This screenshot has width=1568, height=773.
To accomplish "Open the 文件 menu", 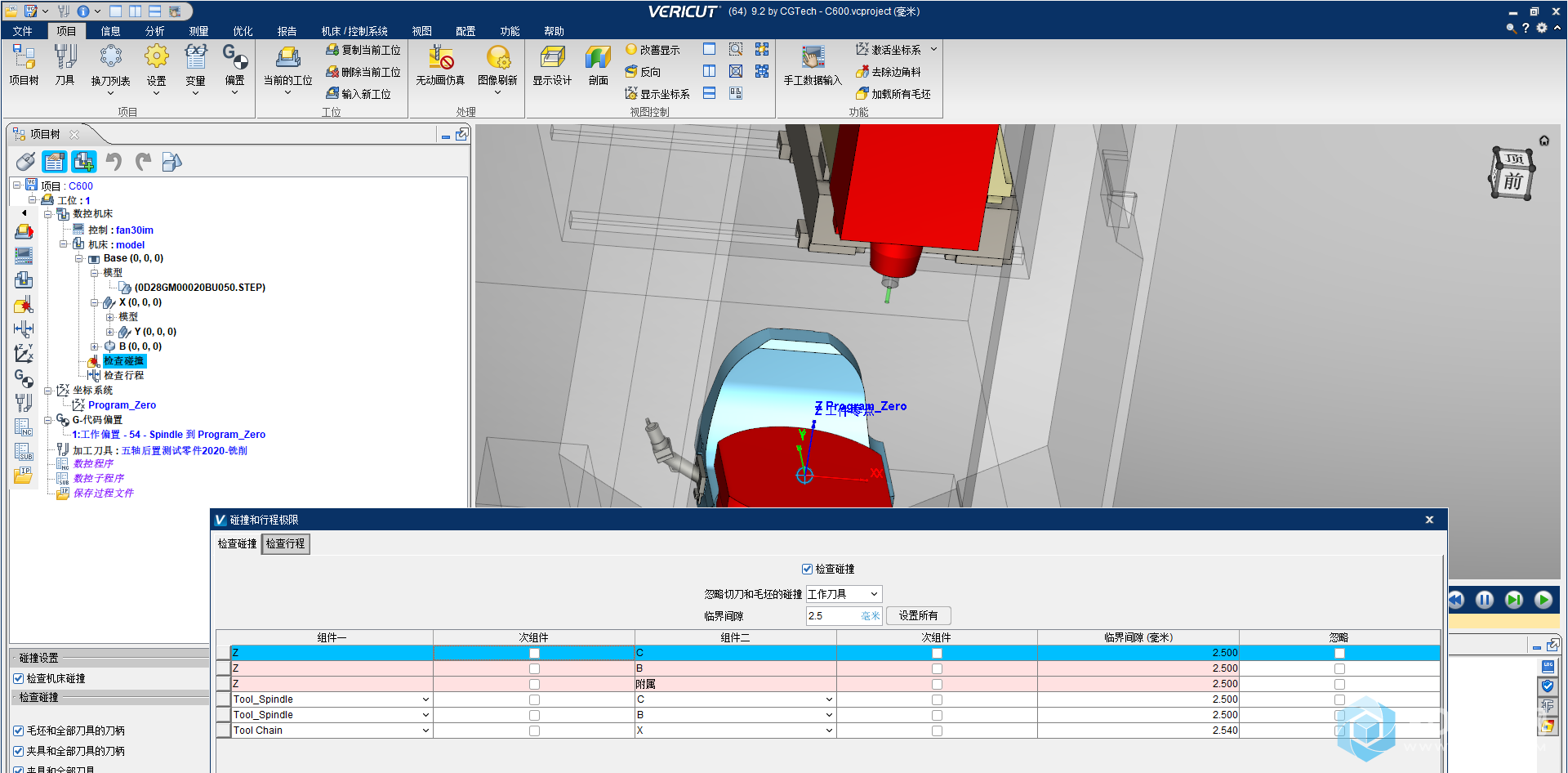I will [23, 31].
